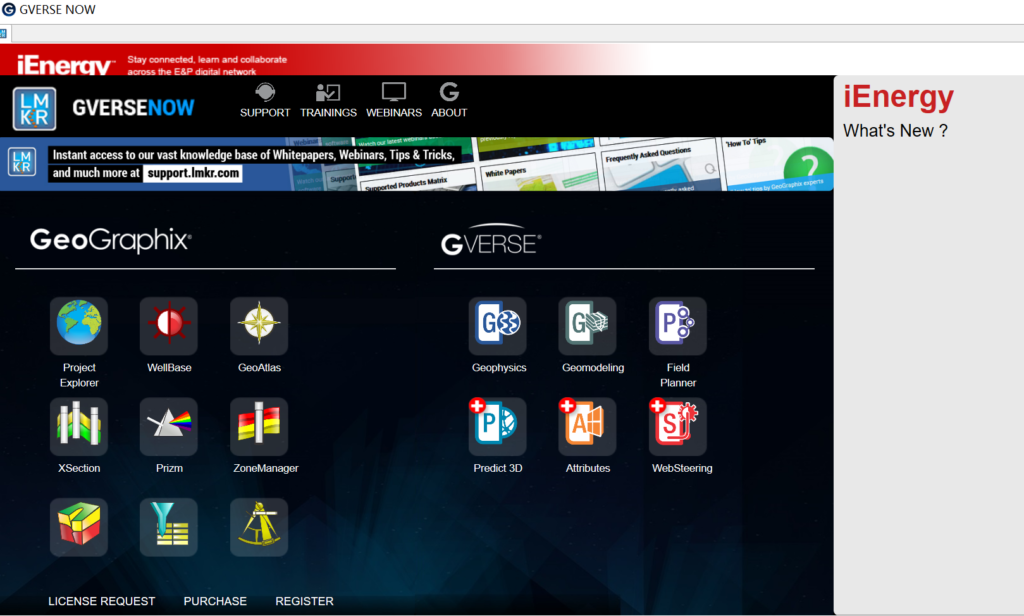Click the REGISTER link

[x=304, y=601]
